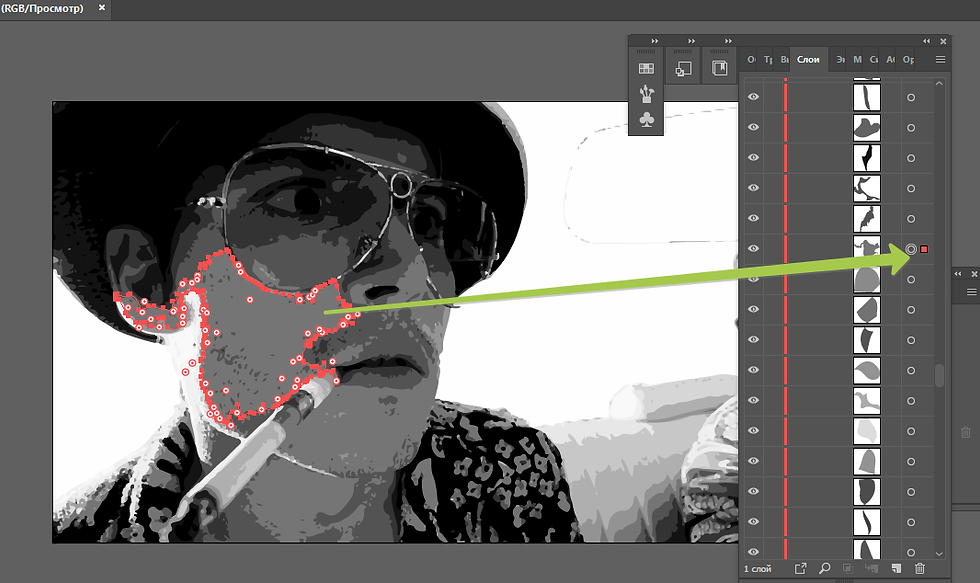Click target circle of the hat-shaped thumbnail row

coord(911,127)
